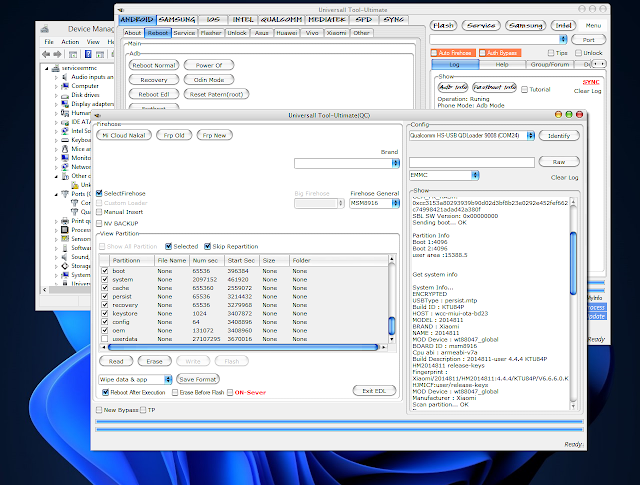Click the Network adapters icon in Device Manager

click(x=64, y=167)
